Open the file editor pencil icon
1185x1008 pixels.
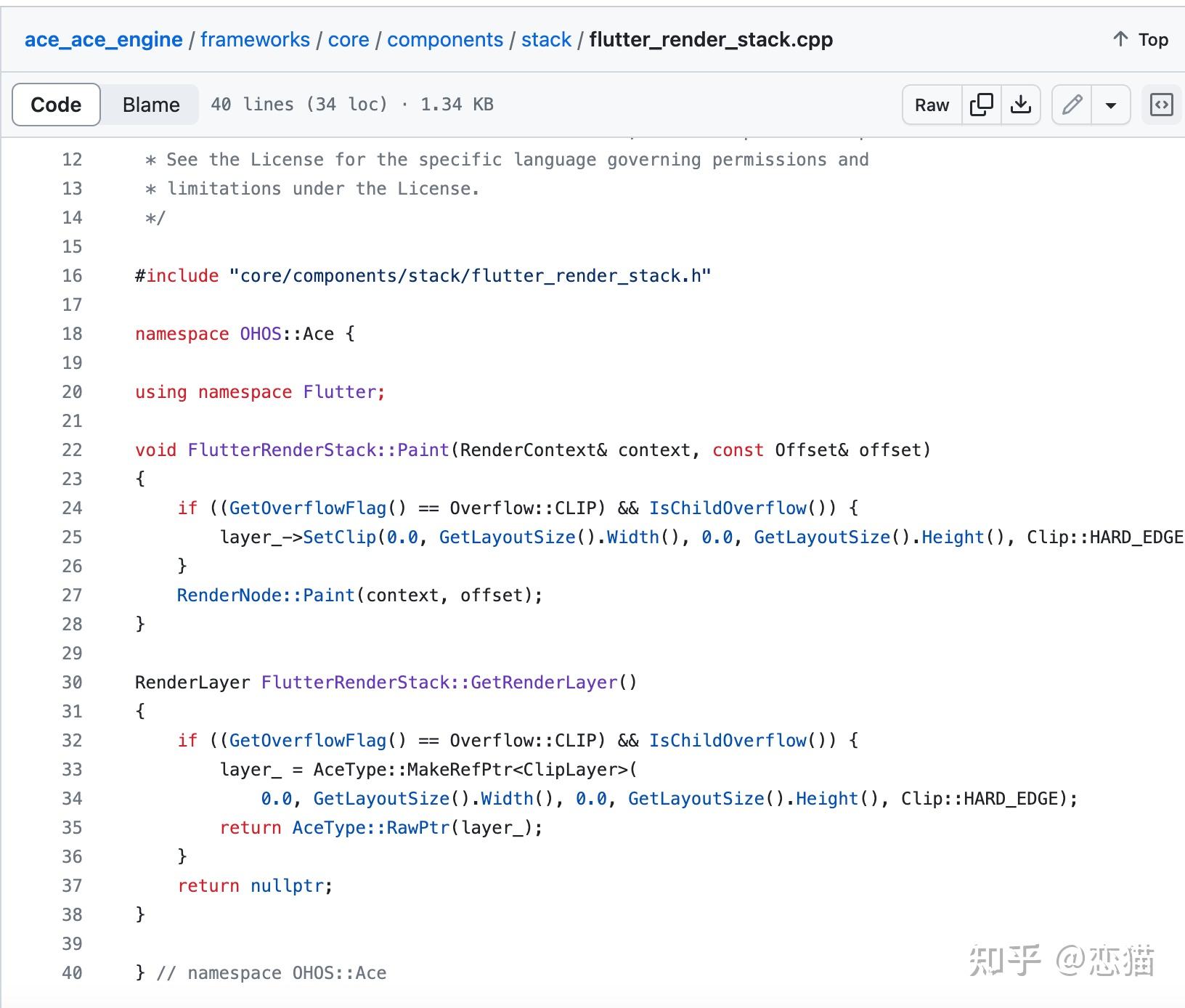tap(1071, 105)
